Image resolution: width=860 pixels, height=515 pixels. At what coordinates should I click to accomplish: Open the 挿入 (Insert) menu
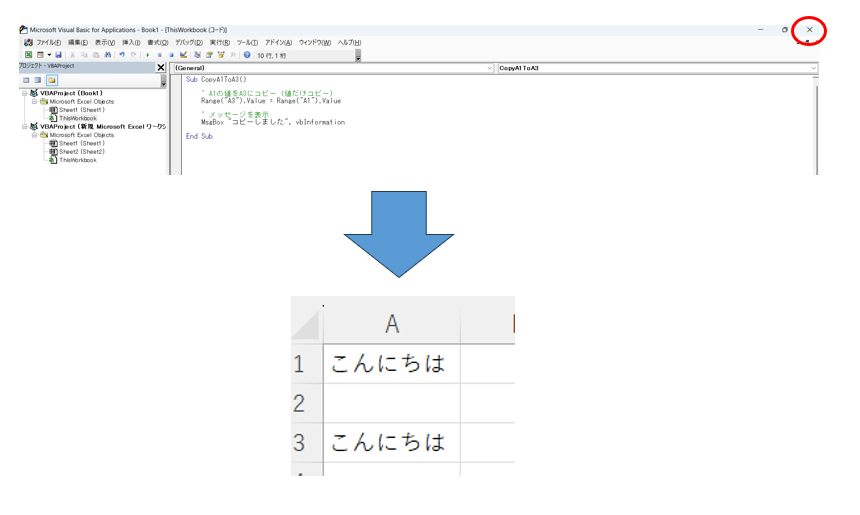coord(131,43)
